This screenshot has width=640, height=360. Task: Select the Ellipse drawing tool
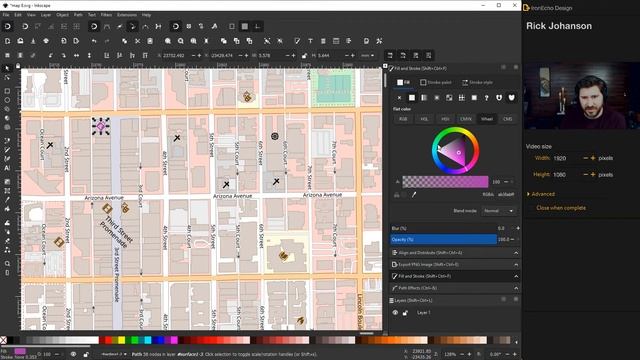point(7,100)
